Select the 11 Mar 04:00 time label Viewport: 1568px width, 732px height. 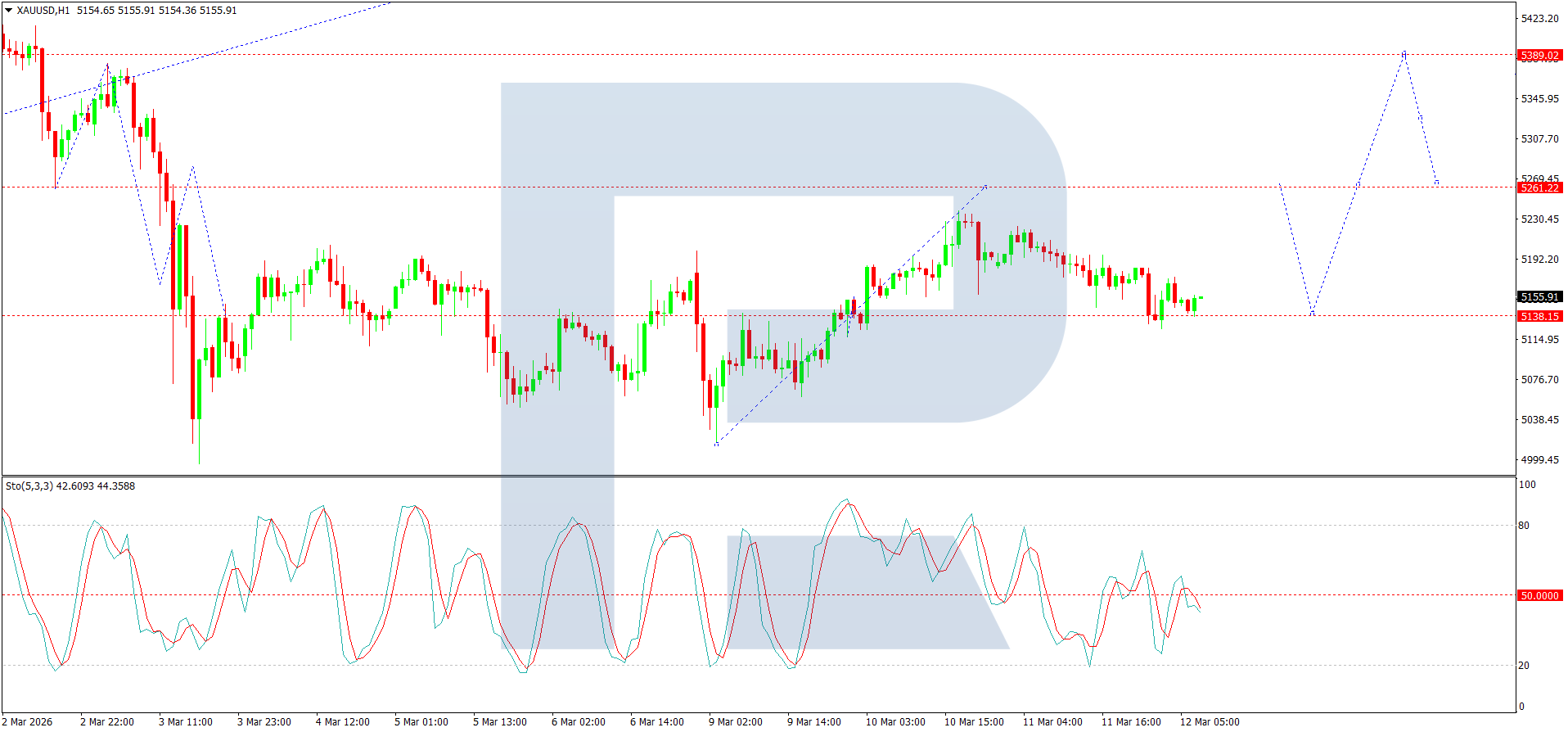(1052, 722)
